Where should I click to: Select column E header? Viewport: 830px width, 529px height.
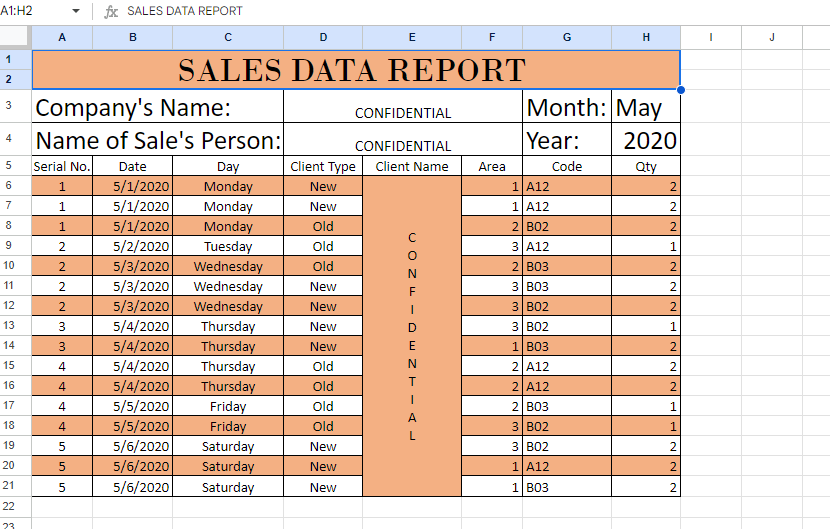412,37
